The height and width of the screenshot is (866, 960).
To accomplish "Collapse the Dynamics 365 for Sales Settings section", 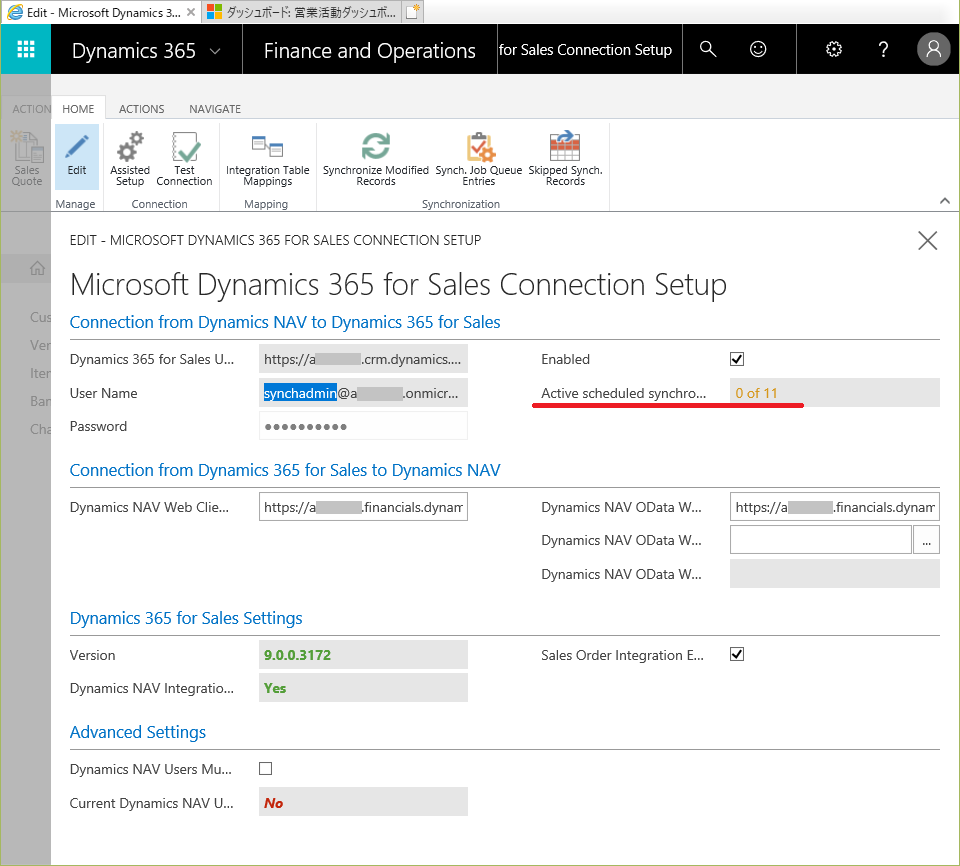I will [x=186, y=619].
